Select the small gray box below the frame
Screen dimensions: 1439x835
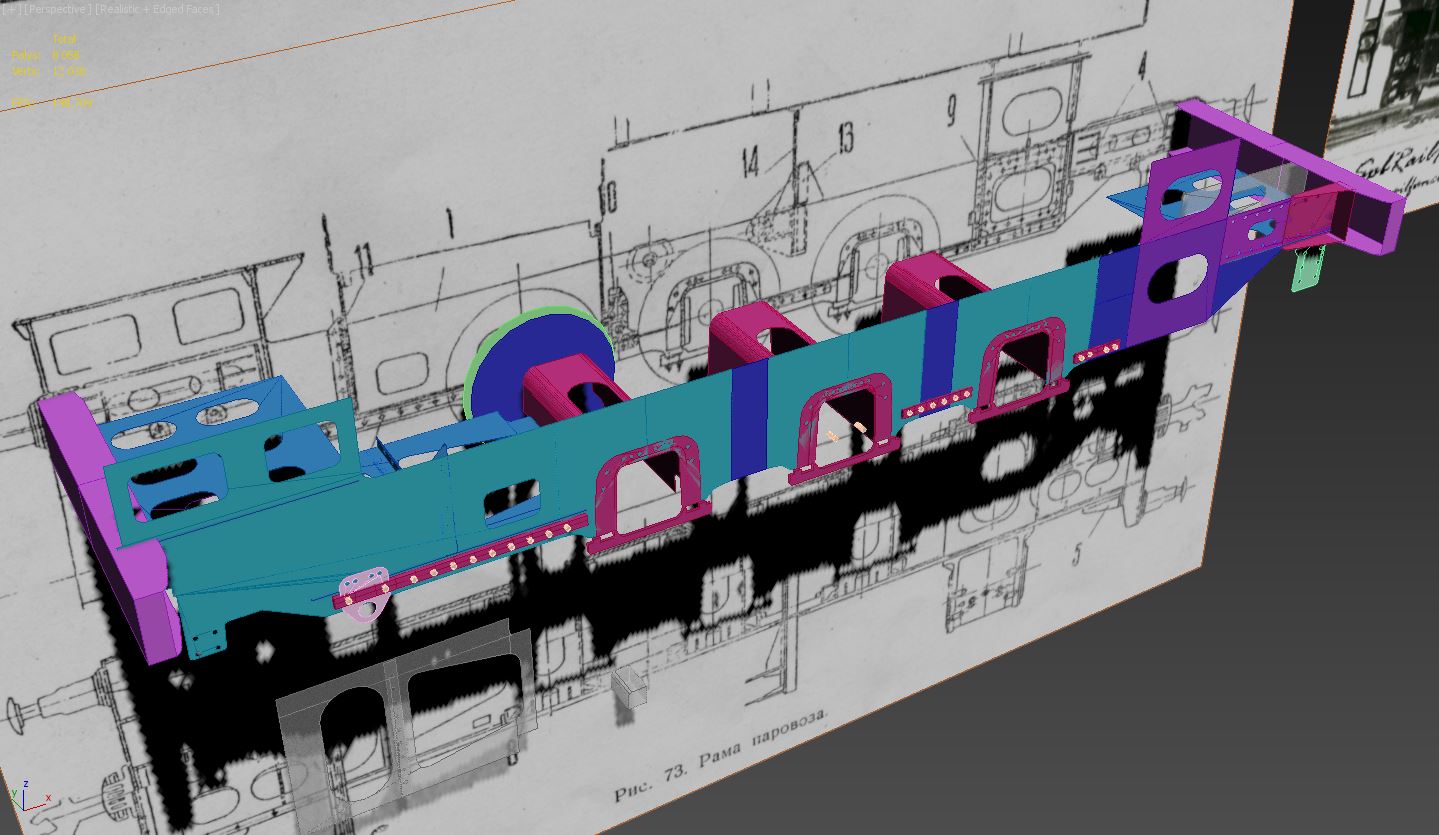click(630, 688)
